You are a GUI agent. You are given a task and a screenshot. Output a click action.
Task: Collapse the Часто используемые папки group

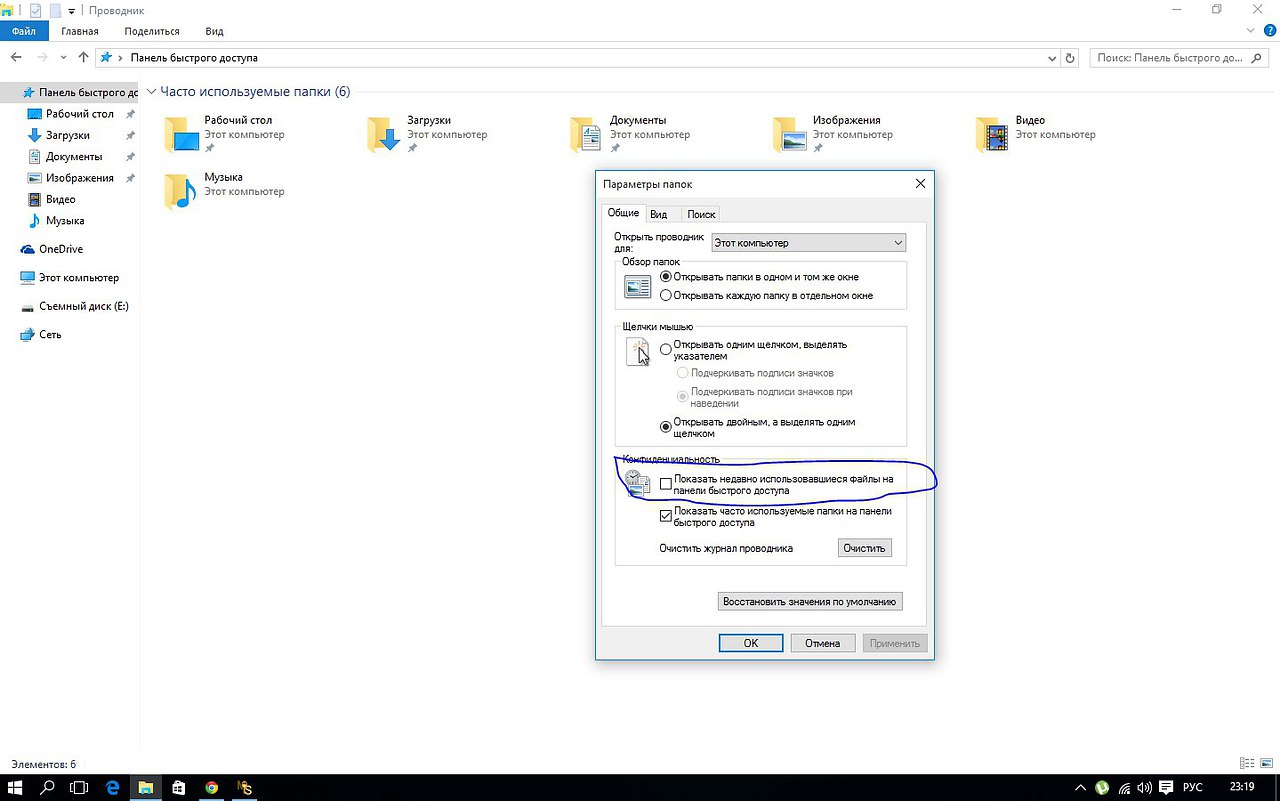point(152,92)
